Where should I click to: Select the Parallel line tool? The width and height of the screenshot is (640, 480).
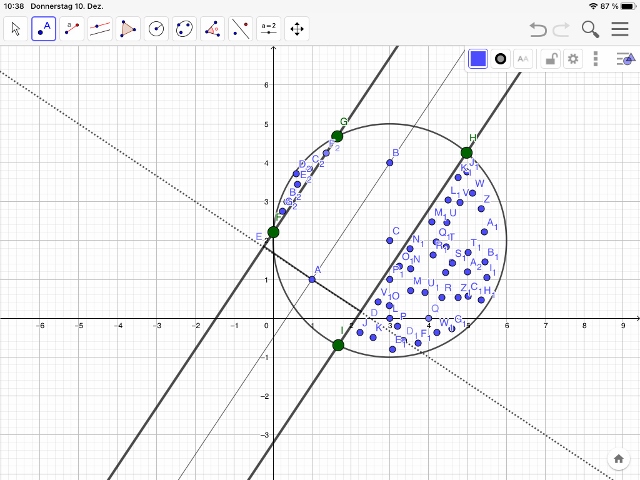pos(100,29)
